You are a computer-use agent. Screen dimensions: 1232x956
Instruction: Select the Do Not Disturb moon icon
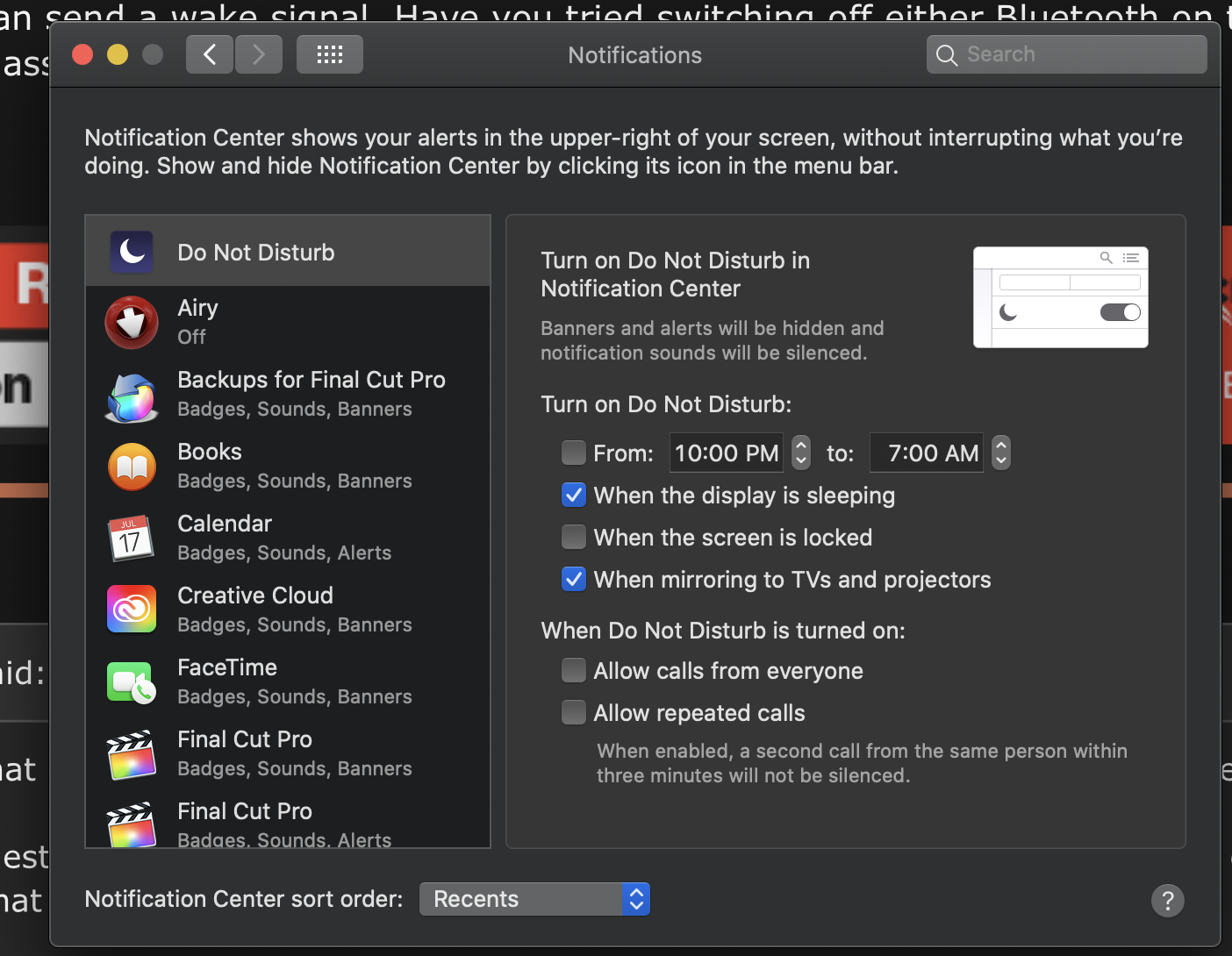pos(132,253)
